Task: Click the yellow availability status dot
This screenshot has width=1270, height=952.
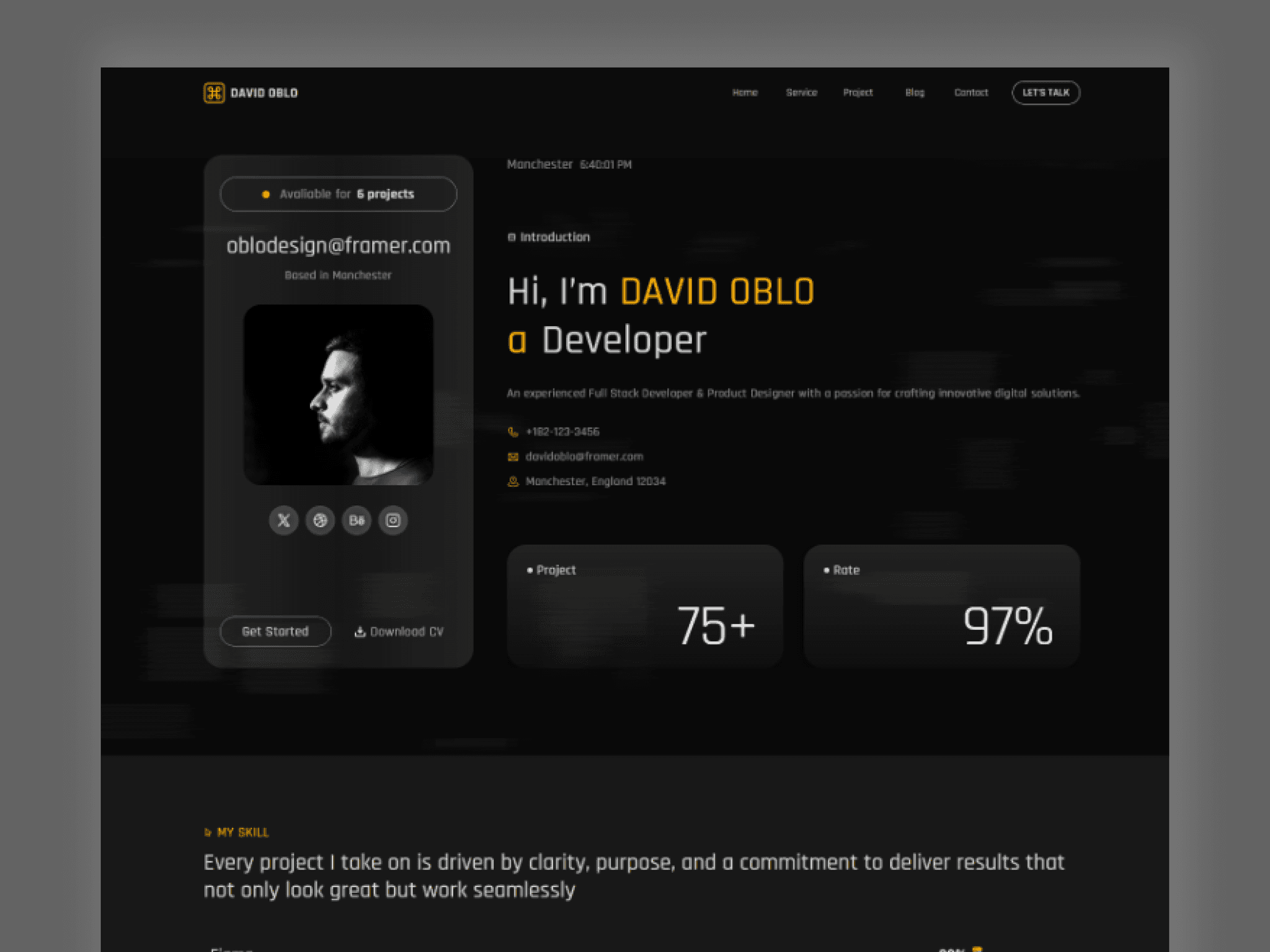Action: (266, 195)
